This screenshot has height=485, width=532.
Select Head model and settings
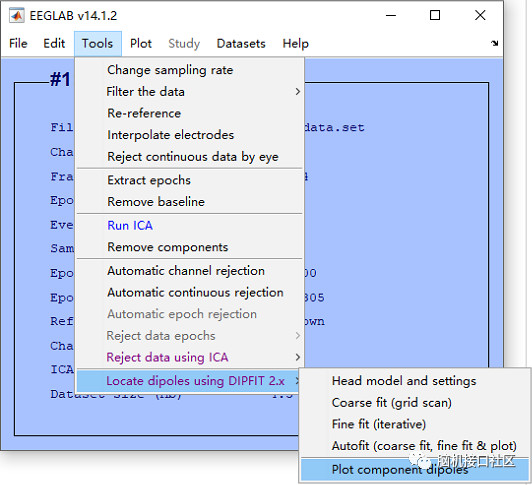click(415, 381)
